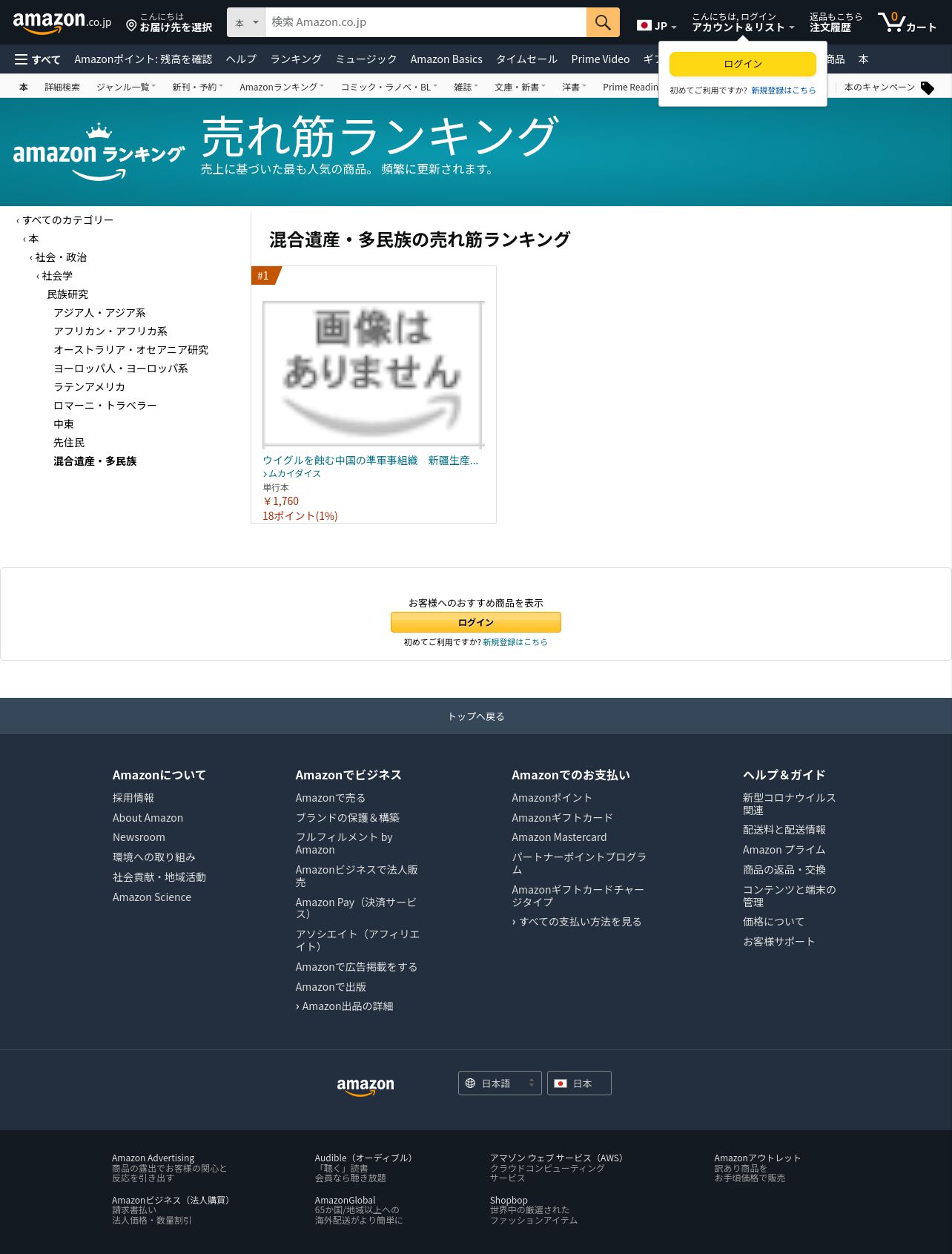This screenshot has width=952, height=1254.
Task: Click the bottom ログイン recommendation button
Action: [476, 622]
